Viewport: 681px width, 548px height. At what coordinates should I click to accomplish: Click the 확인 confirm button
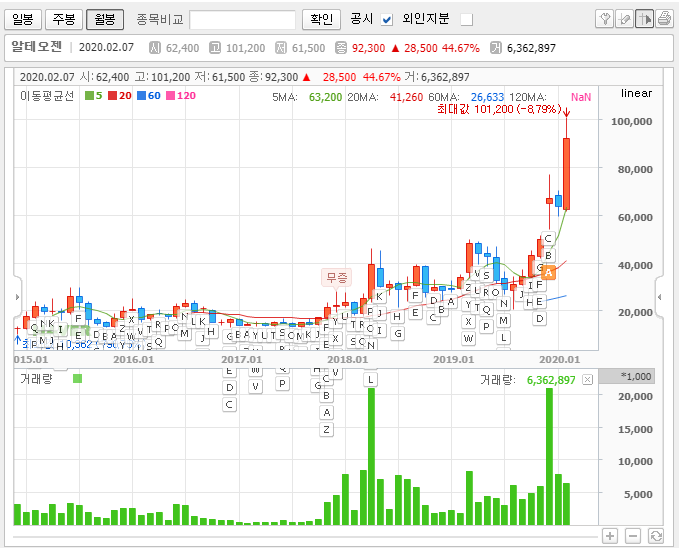321,19
